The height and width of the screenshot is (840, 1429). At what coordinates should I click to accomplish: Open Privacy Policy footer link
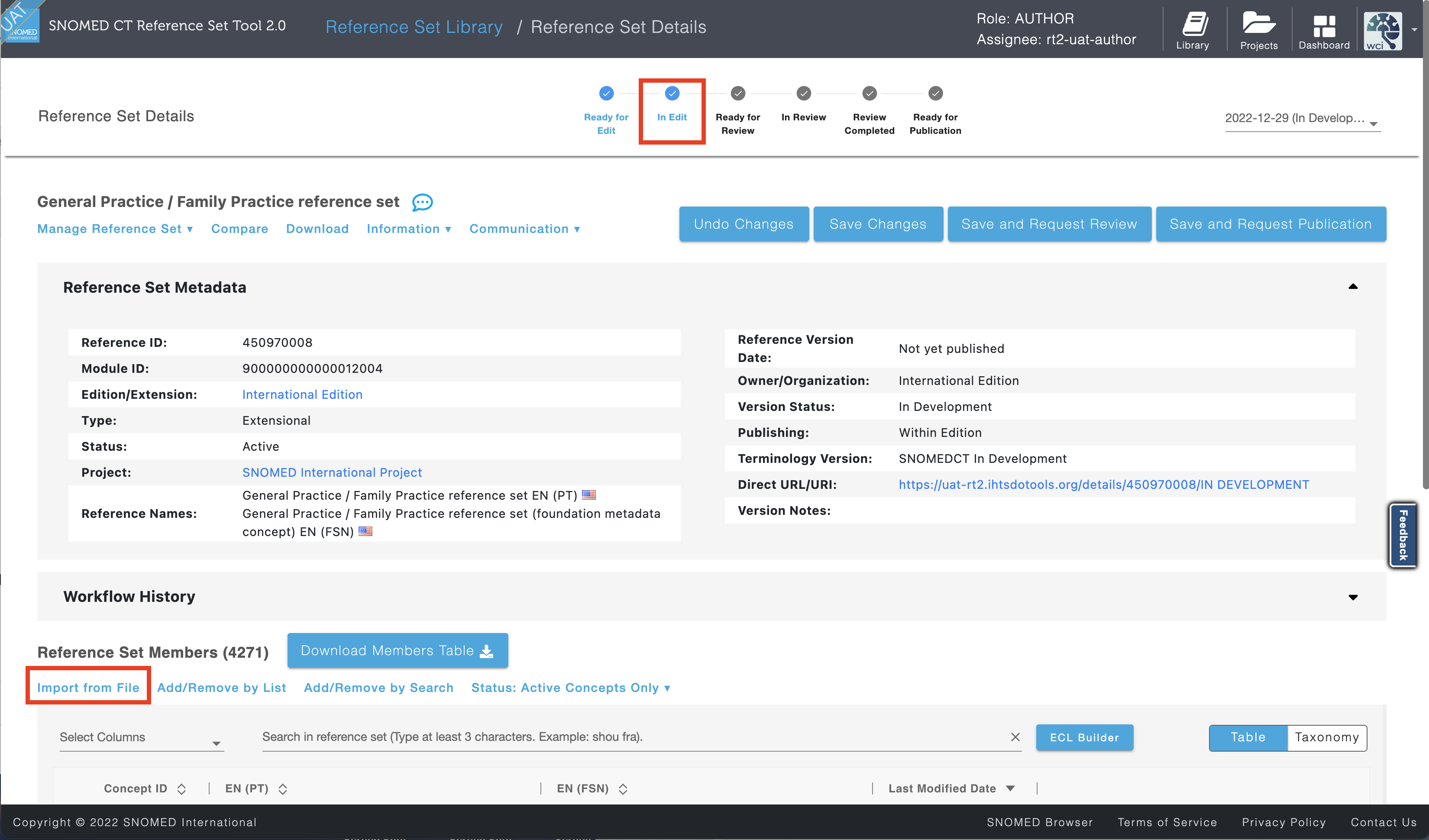point(1284,822)
